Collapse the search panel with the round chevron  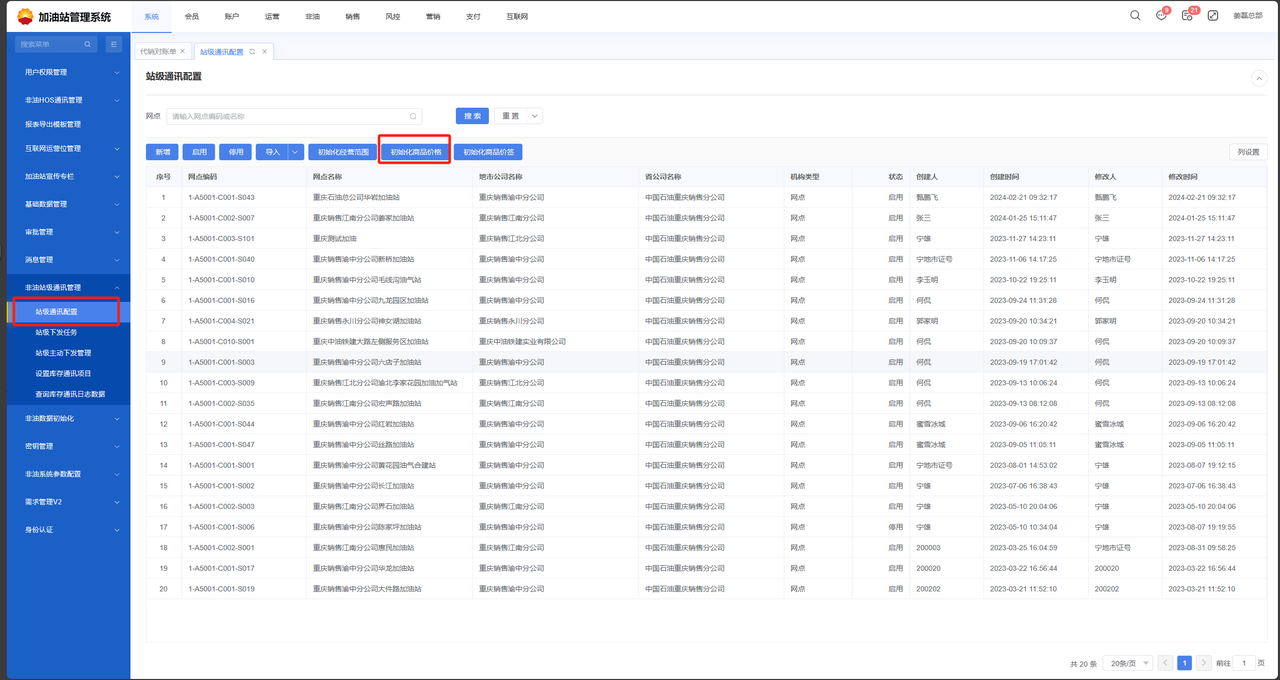point(1259,78)
